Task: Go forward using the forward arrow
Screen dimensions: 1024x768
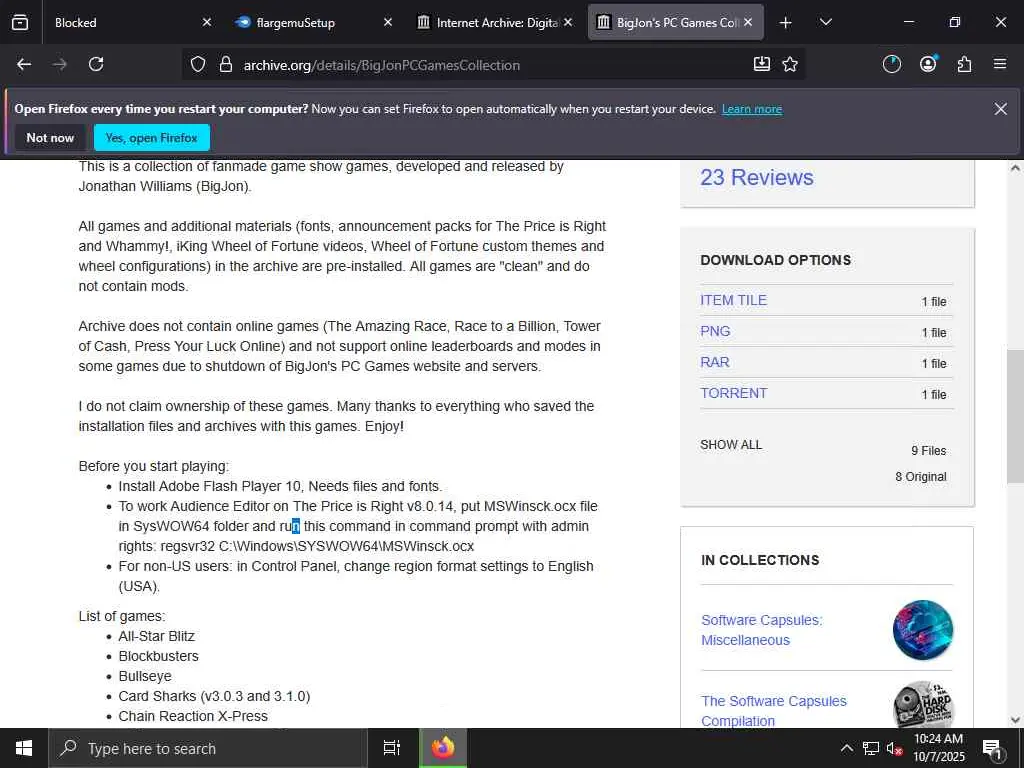Action: tap(59, 64)
